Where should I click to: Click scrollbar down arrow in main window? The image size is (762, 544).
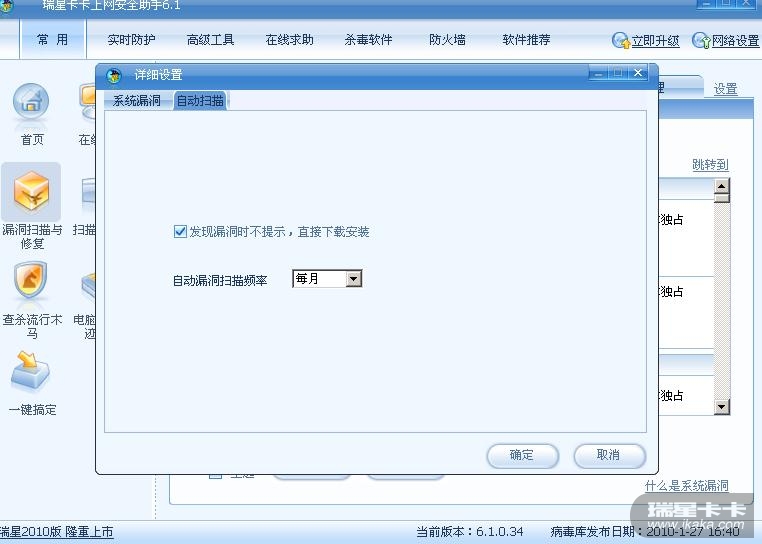click(x=722, y=406)
